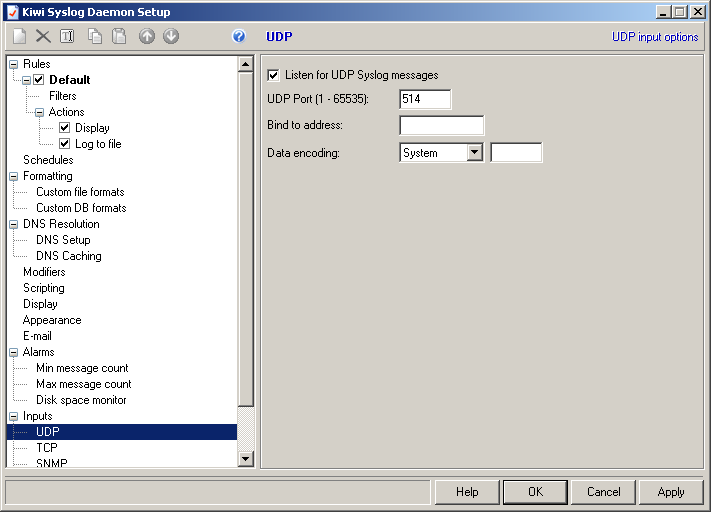The height and width of the screenshot is (512, 711).
Task: Toggle the Log to file checkbox
Action: pyautogui.click(x=64, y=144)
